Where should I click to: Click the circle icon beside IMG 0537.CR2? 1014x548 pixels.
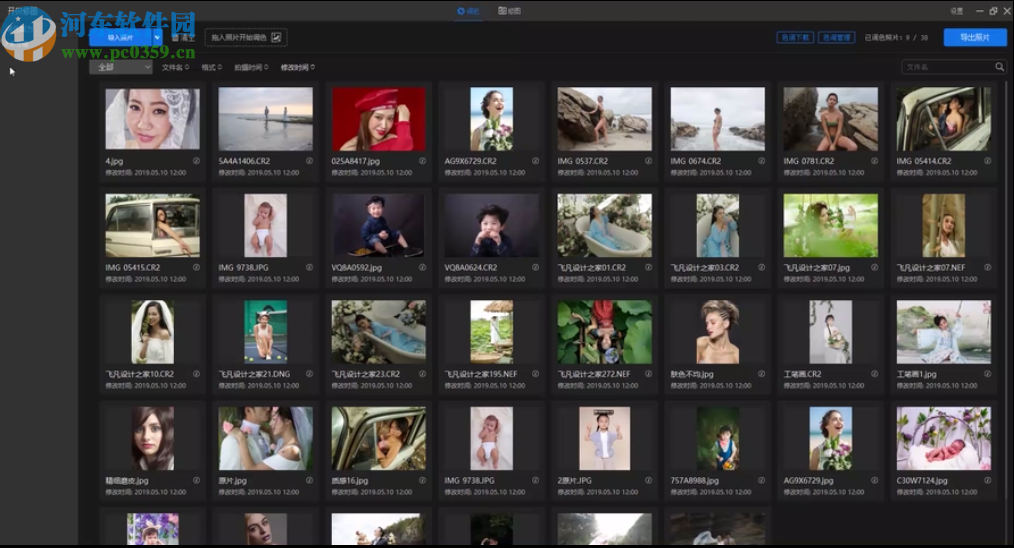648,160
